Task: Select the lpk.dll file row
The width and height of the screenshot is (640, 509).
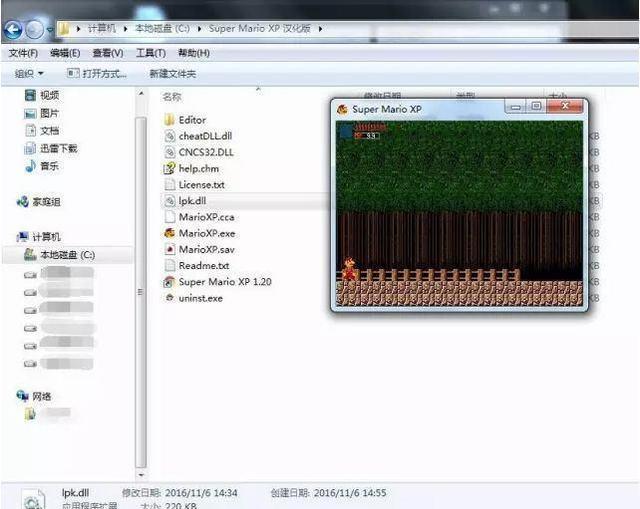Action: (x=245, y=201)
